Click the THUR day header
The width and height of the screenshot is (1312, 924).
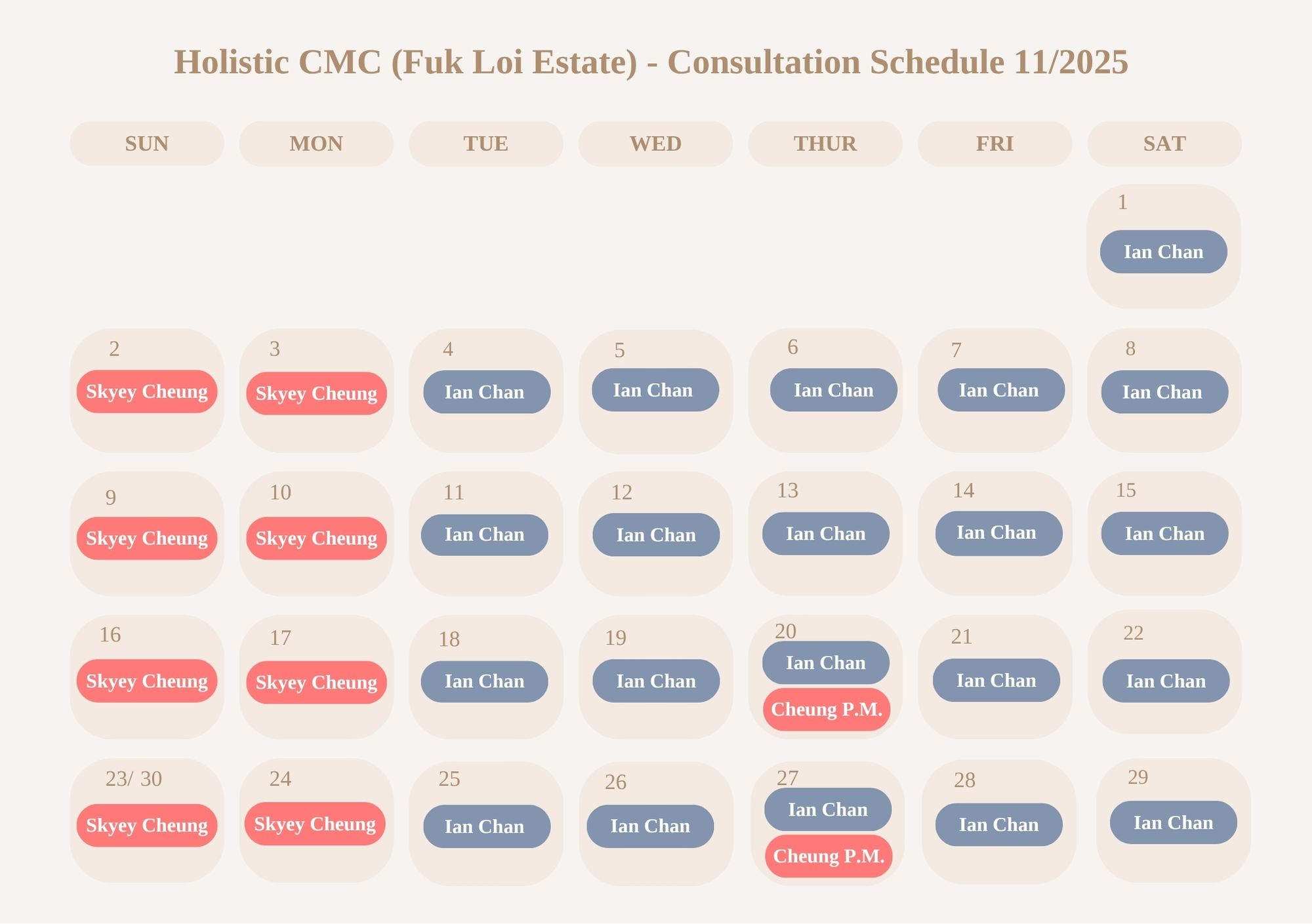825,144
